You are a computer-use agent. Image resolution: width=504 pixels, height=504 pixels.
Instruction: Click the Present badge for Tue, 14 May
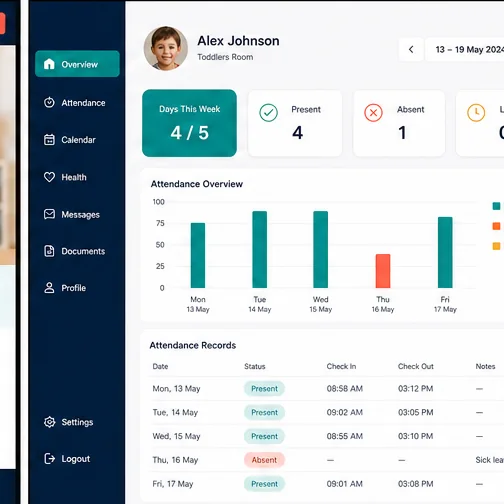(x=264, y=412)
